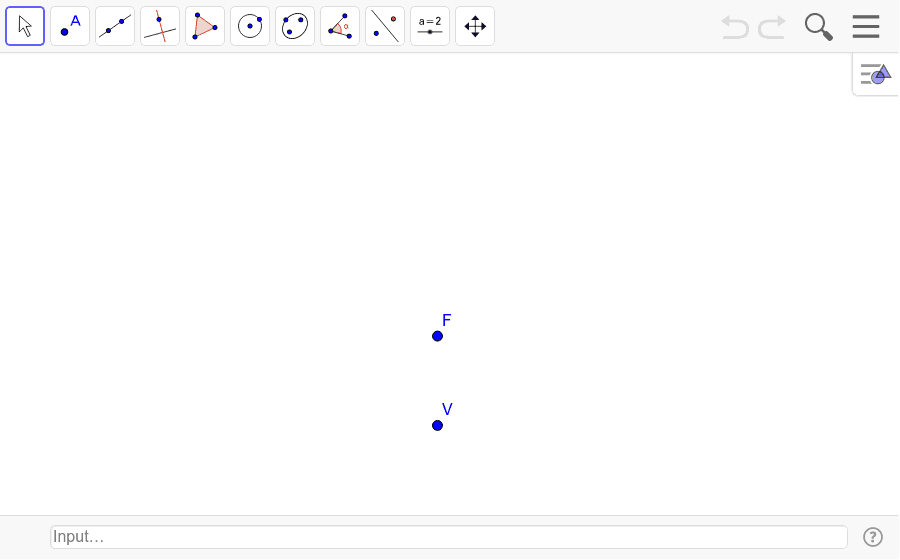Select the Line through two points tool
This screenshot has height=560, width=900.
coord(115,26)
